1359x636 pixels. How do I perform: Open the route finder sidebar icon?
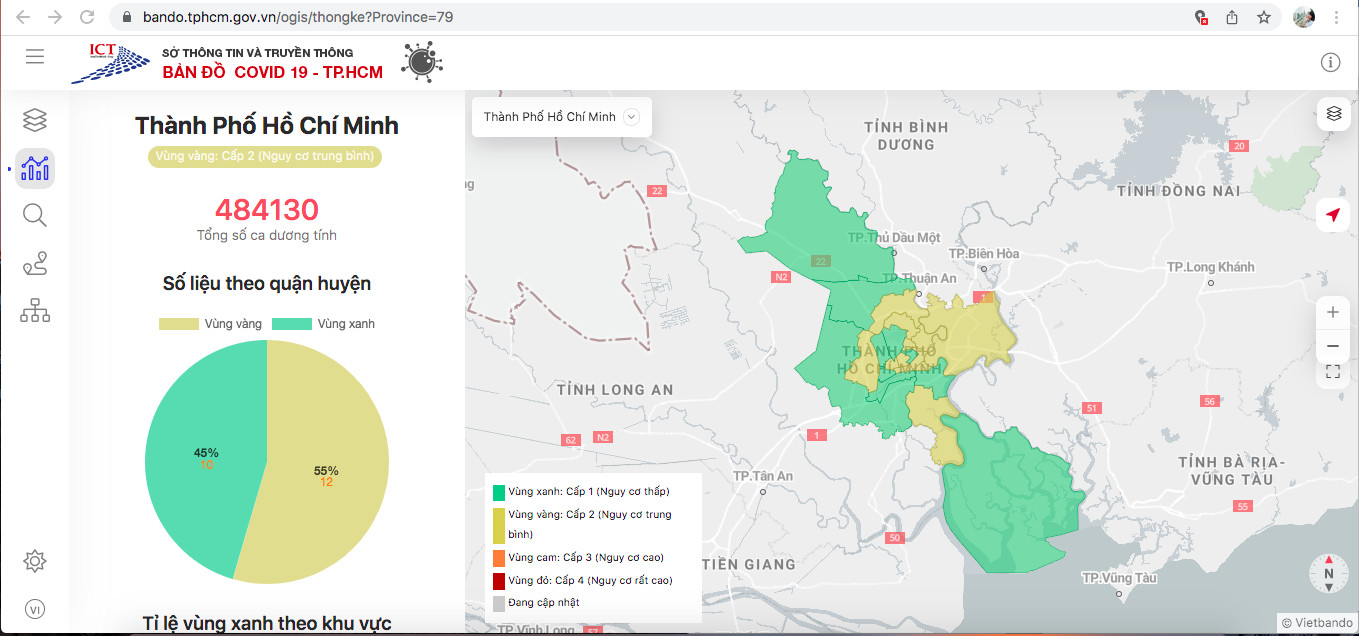click(x=35, y=264)
